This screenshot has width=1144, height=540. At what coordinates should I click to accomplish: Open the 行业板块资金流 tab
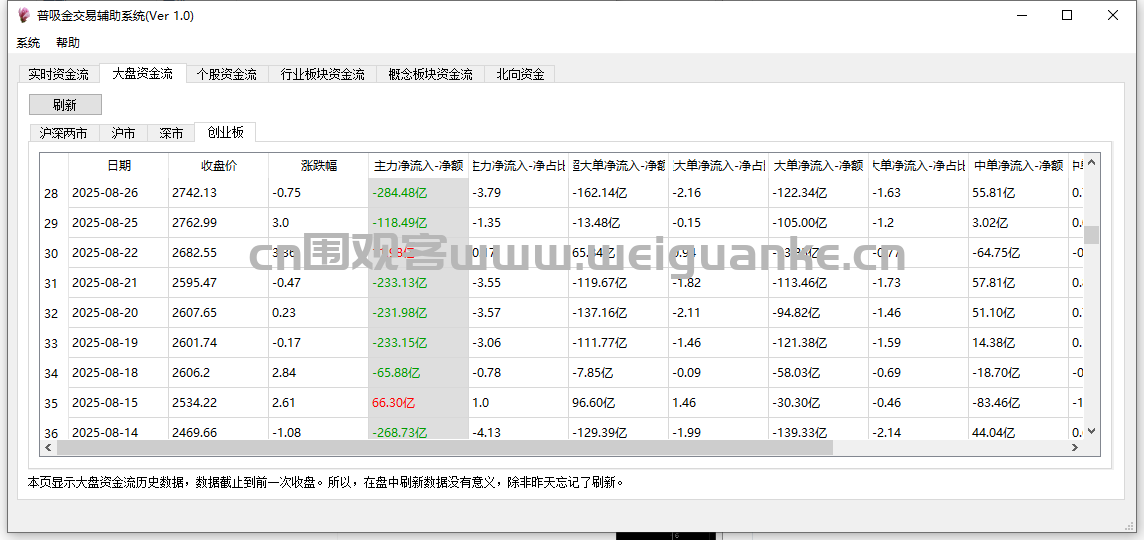tap(322, 74)
